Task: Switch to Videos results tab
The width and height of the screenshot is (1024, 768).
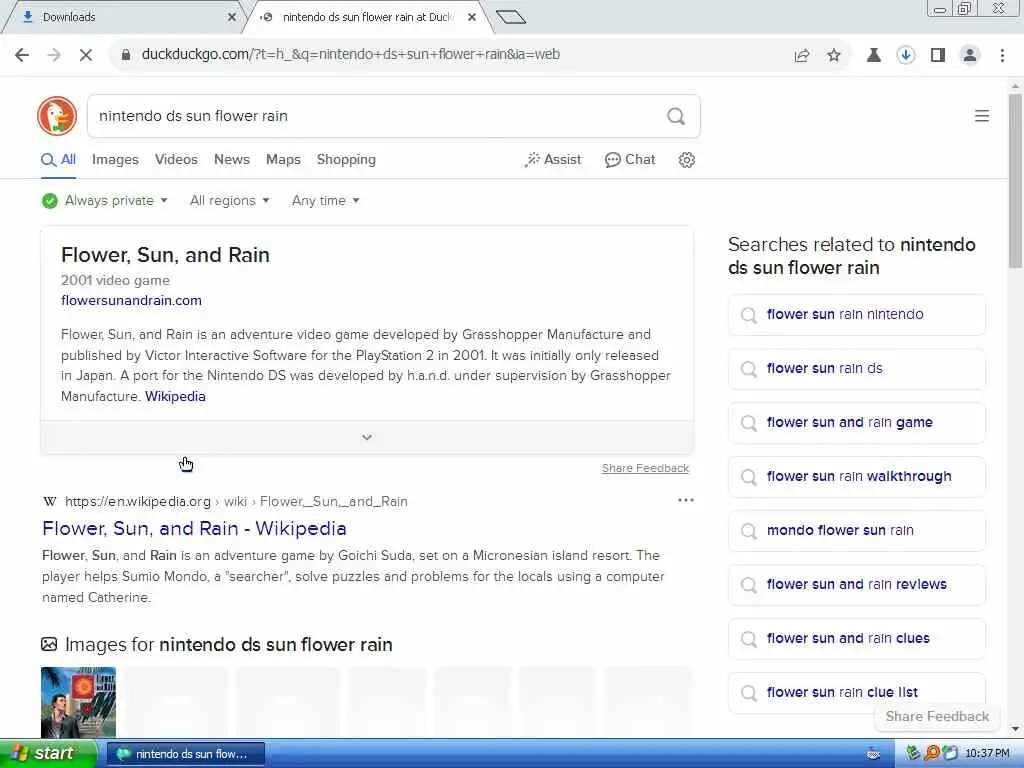Action: [176, 160]
